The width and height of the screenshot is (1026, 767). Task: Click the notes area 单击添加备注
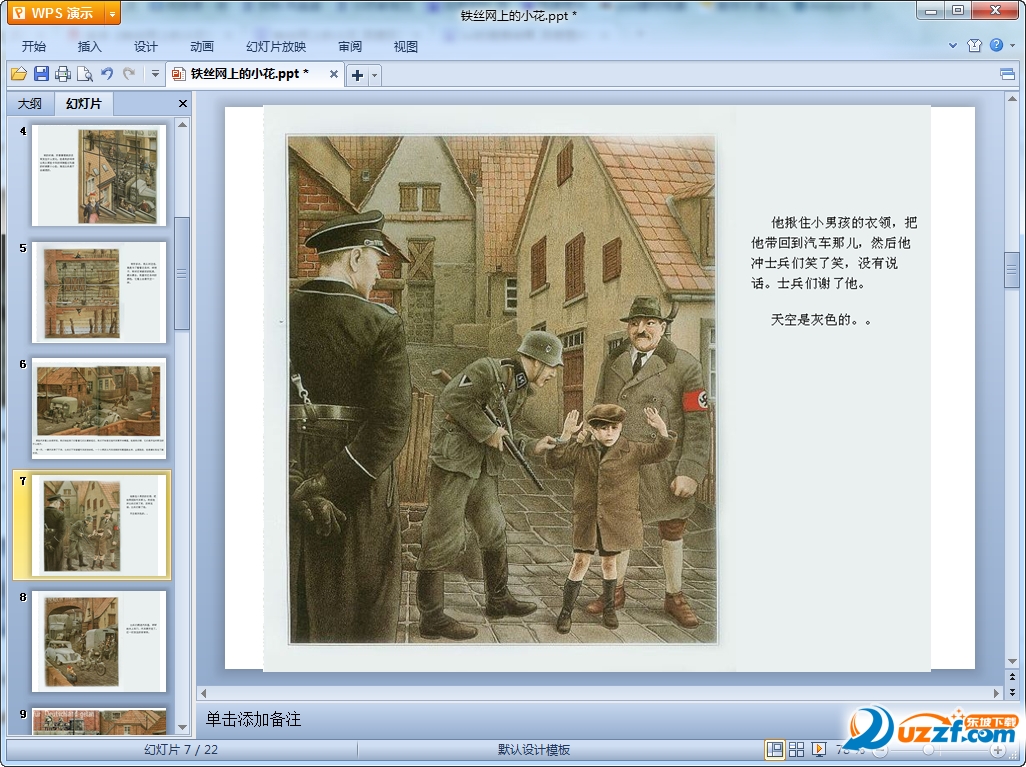[253, 719]
